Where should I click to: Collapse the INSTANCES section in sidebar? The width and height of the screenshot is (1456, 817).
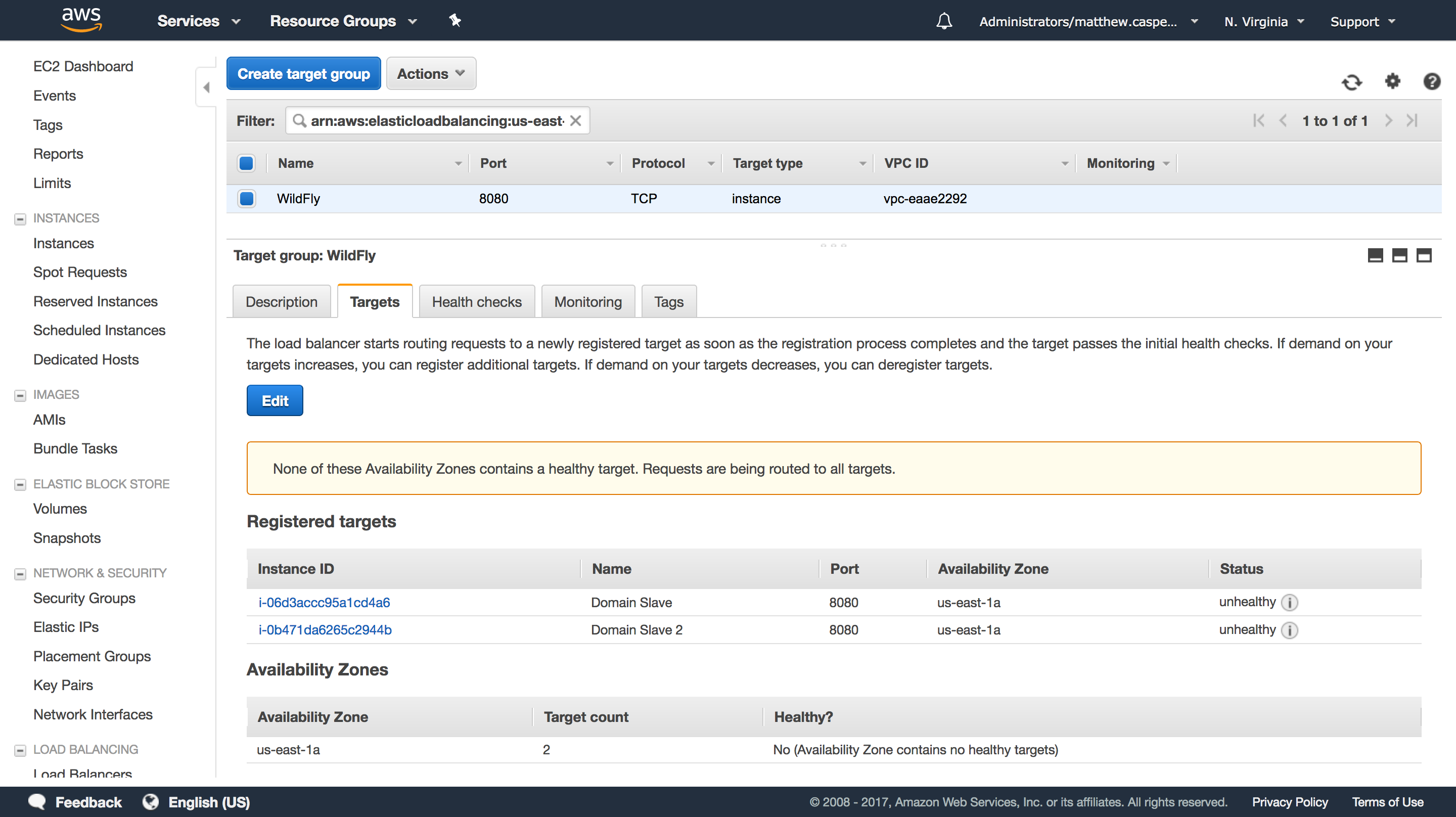coord(20,218)
